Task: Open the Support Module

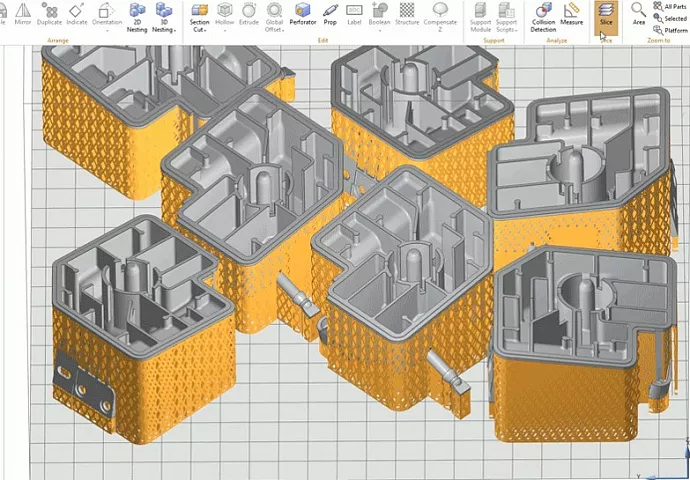Action: pyautogui.click(x=481, y=17)
